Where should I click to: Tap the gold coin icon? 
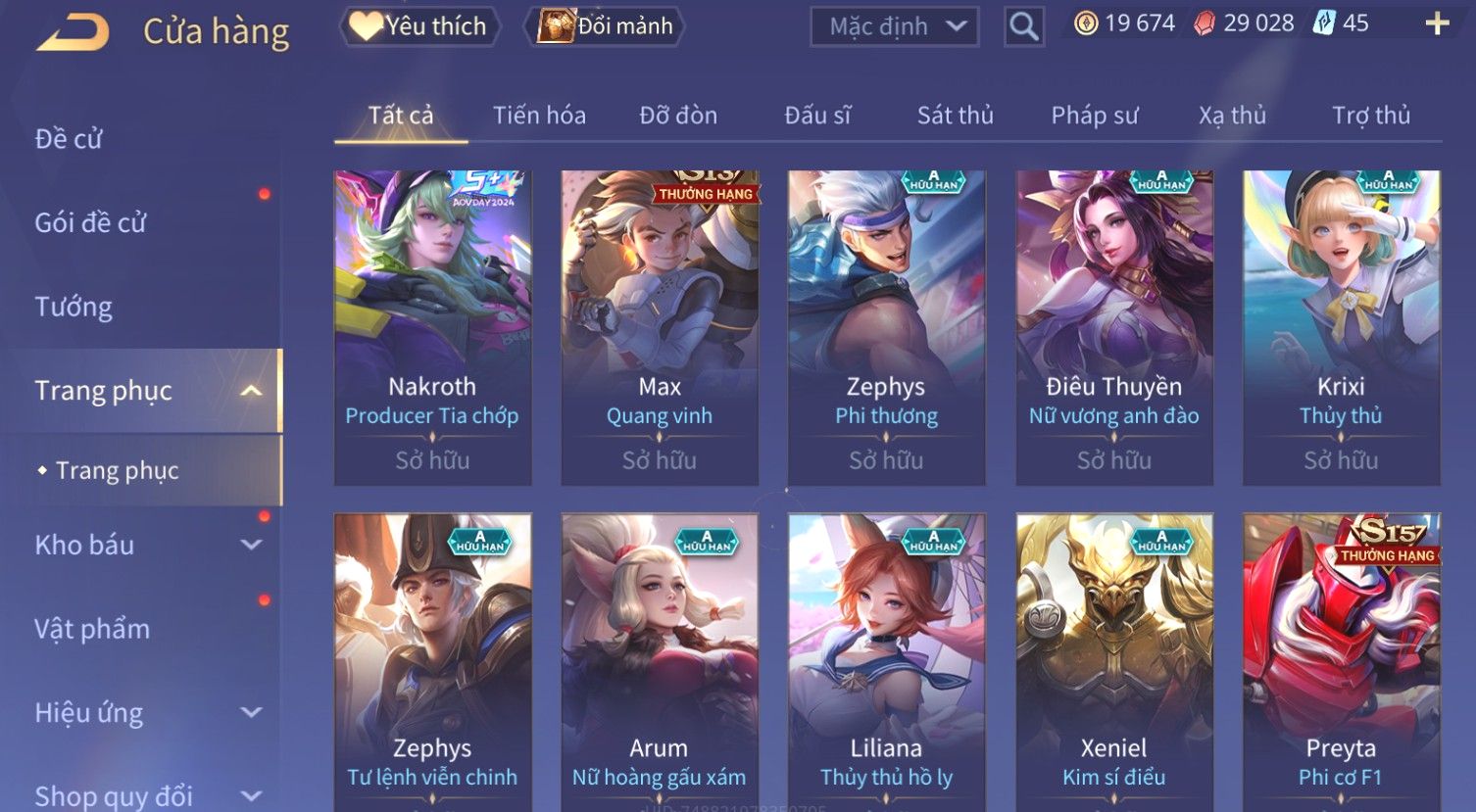tap(1086, 24)
